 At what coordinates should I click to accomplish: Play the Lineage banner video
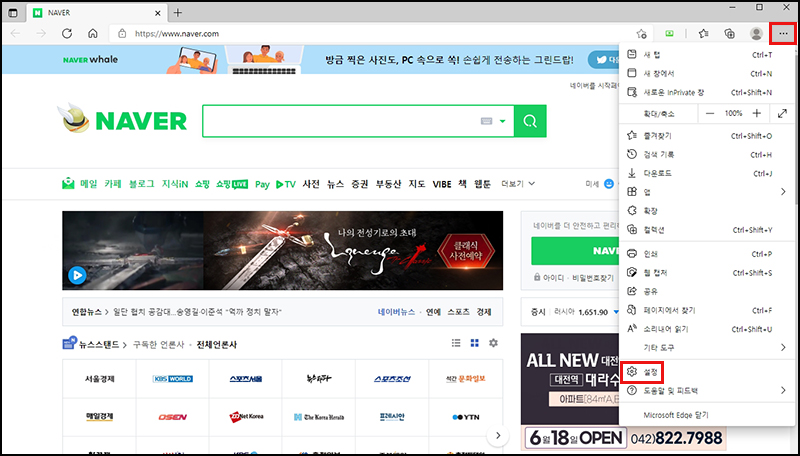pos(77,275)
